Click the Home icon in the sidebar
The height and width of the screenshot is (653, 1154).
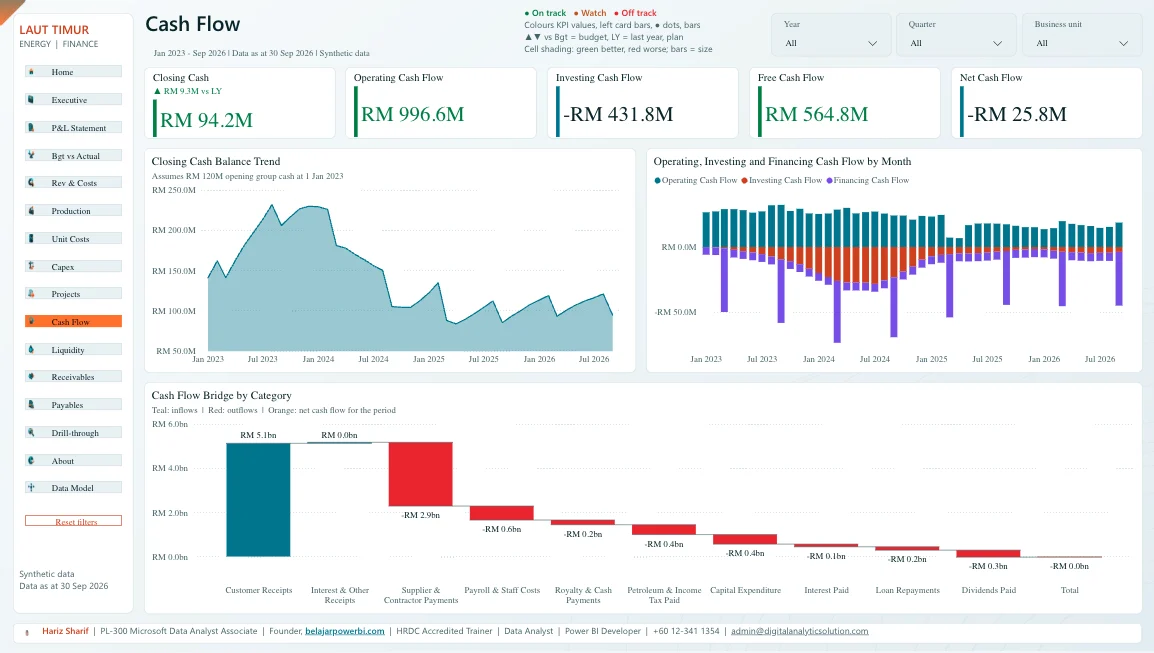pyautogui.click(x=31, y=71)
